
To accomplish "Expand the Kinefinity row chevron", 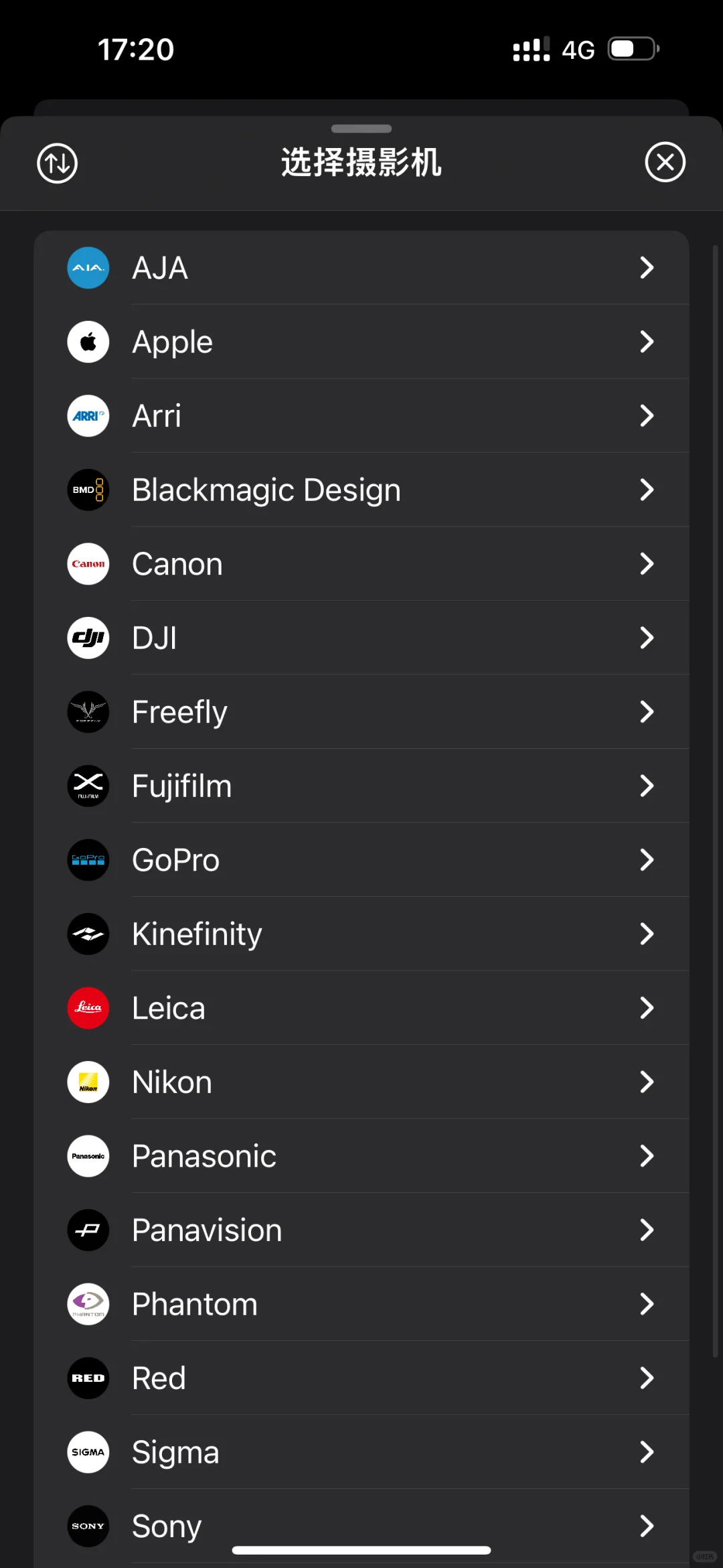I will tap(646, 934).
